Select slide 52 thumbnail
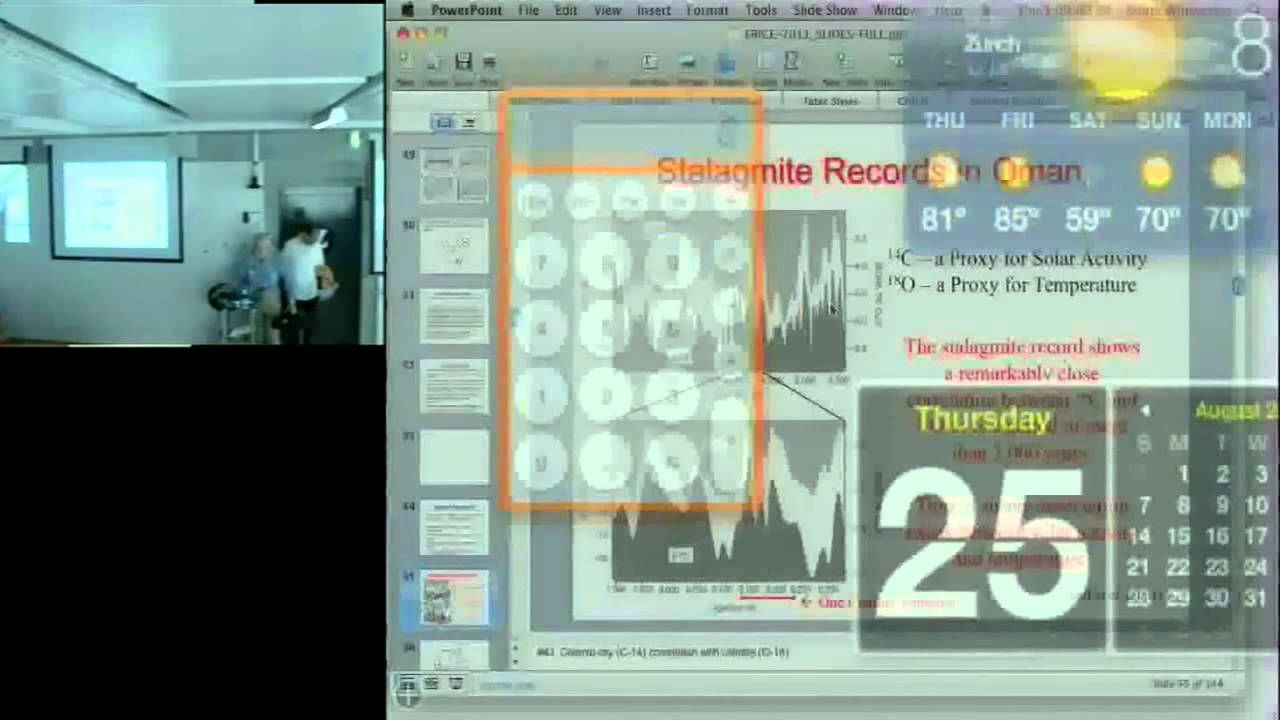 click(454, 386)
